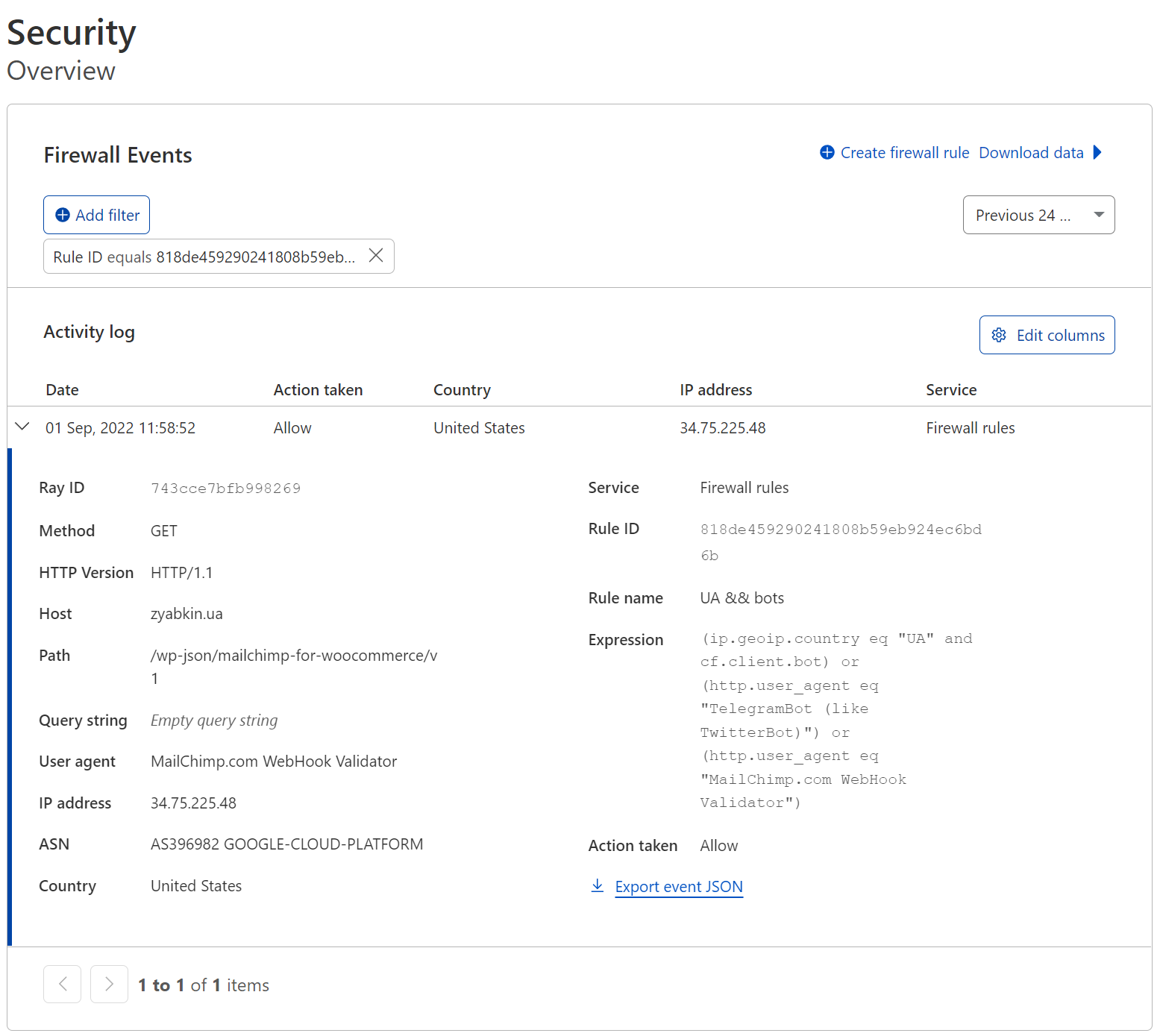Screen dimensions: 1160x1036
Task: Collapse the expanded firewall event row
Action: click(22, 427)
